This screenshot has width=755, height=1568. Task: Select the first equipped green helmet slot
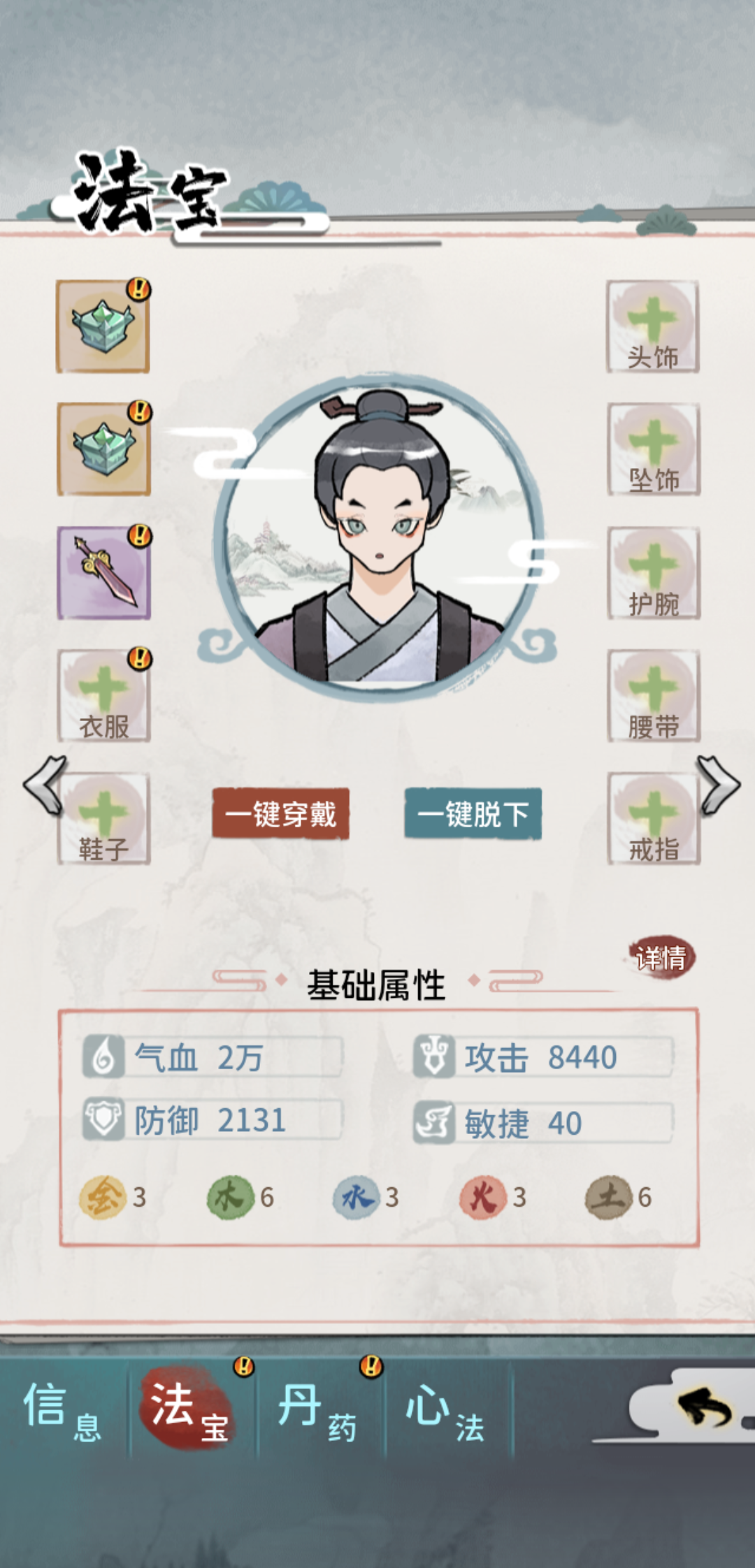tap(103, 327)
